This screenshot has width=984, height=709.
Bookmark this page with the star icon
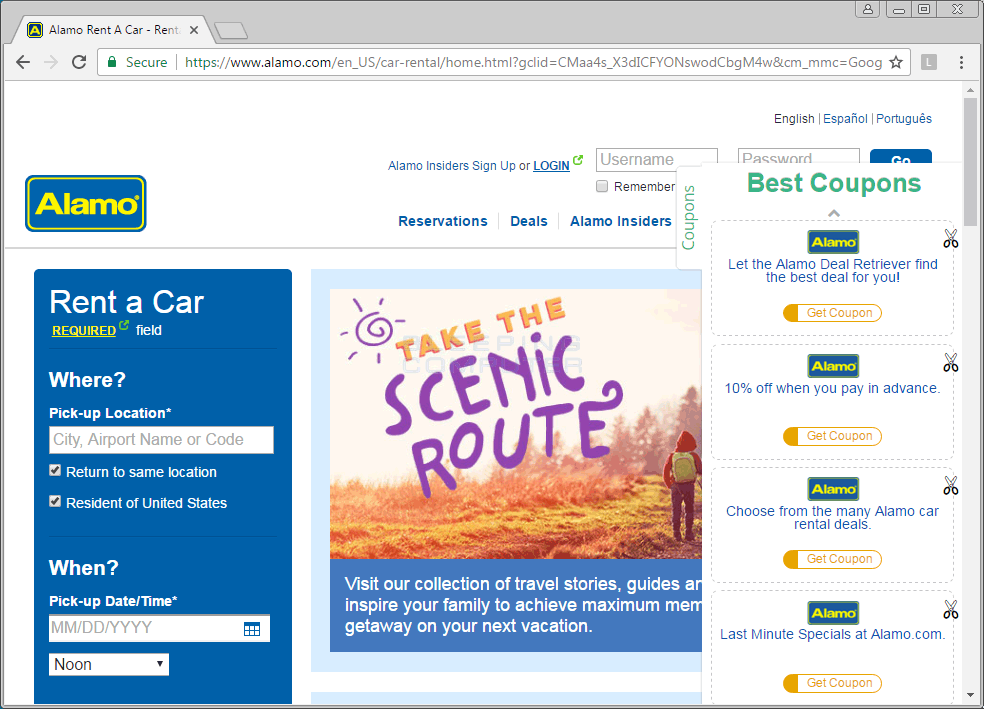tap(896, 62)
